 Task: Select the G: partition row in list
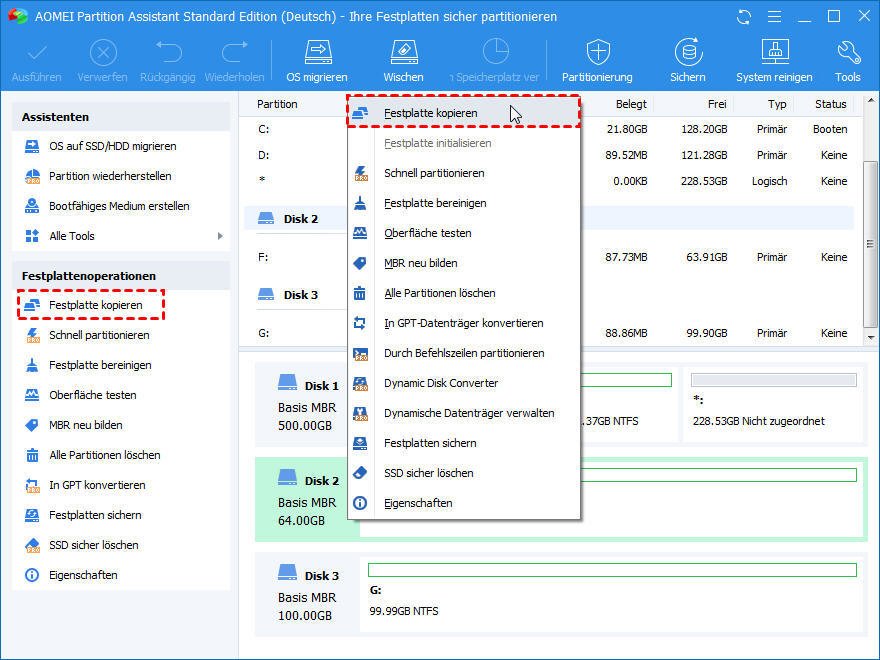[549, 333]
